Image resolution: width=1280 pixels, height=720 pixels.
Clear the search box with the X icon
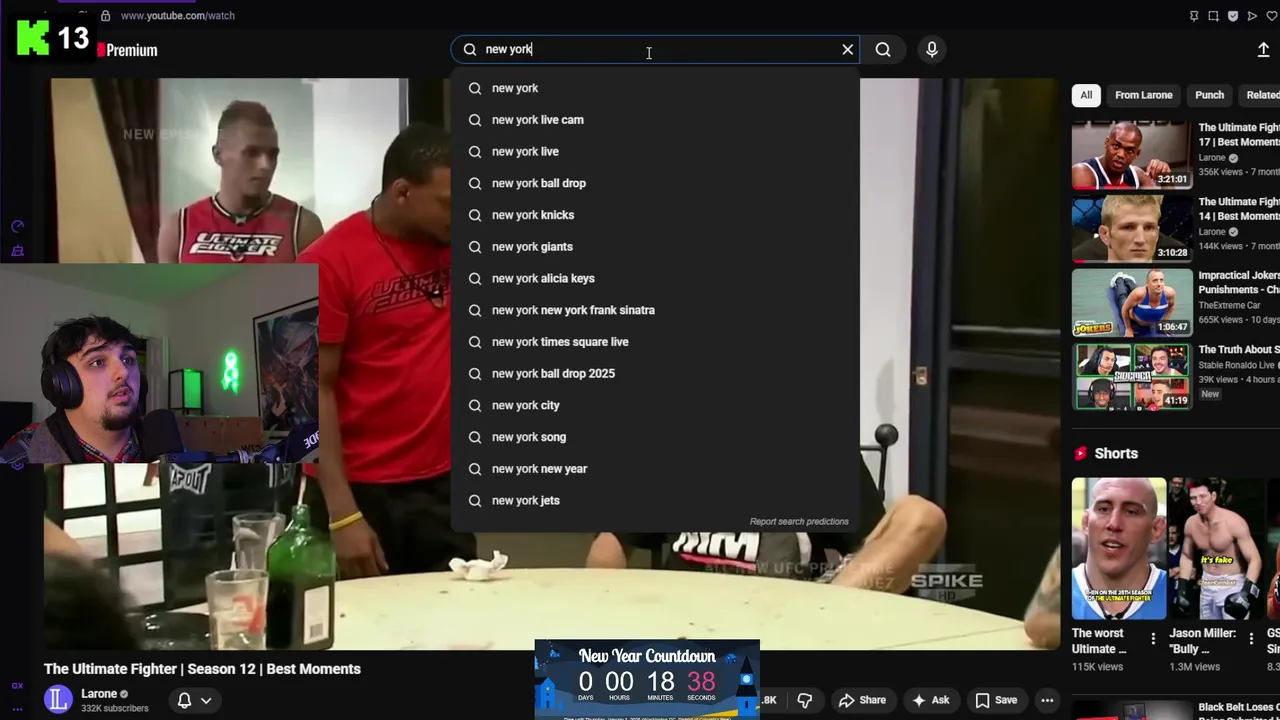[x=847, y=49]
